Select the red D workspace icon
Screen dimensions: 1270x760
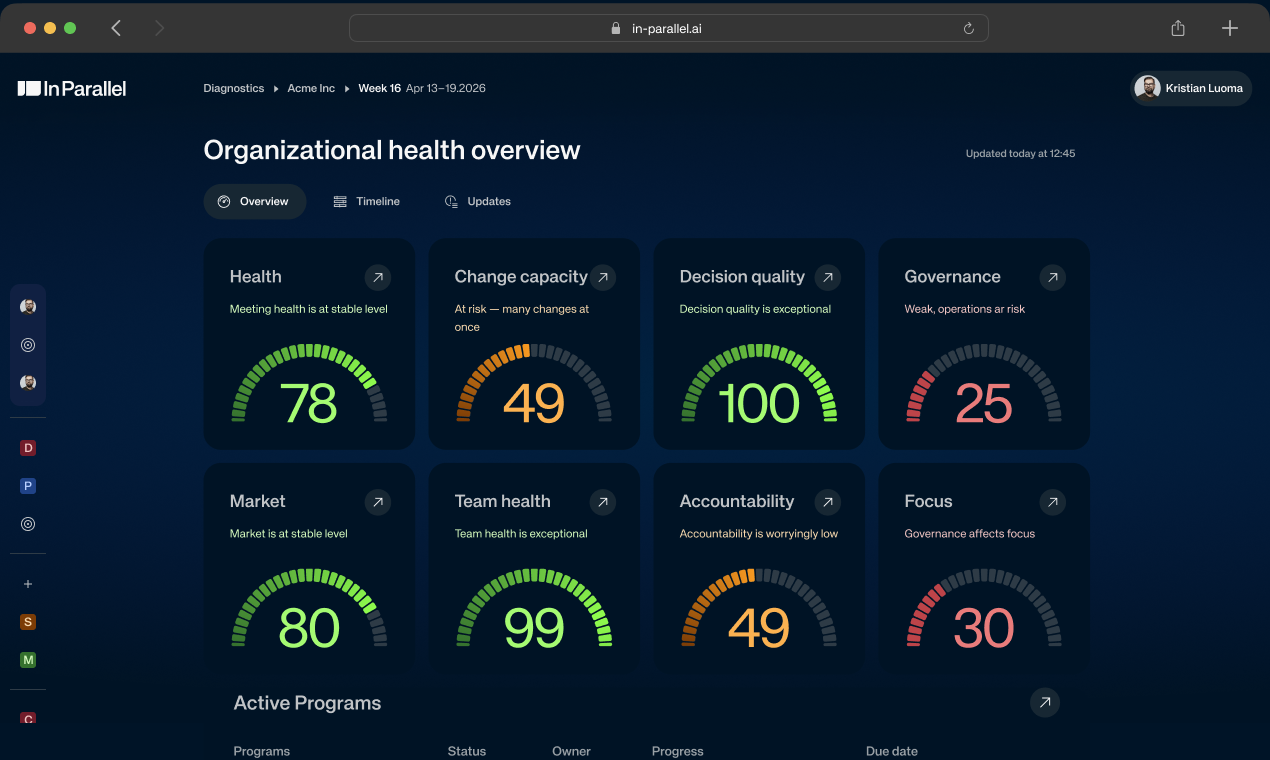[28, 448]
